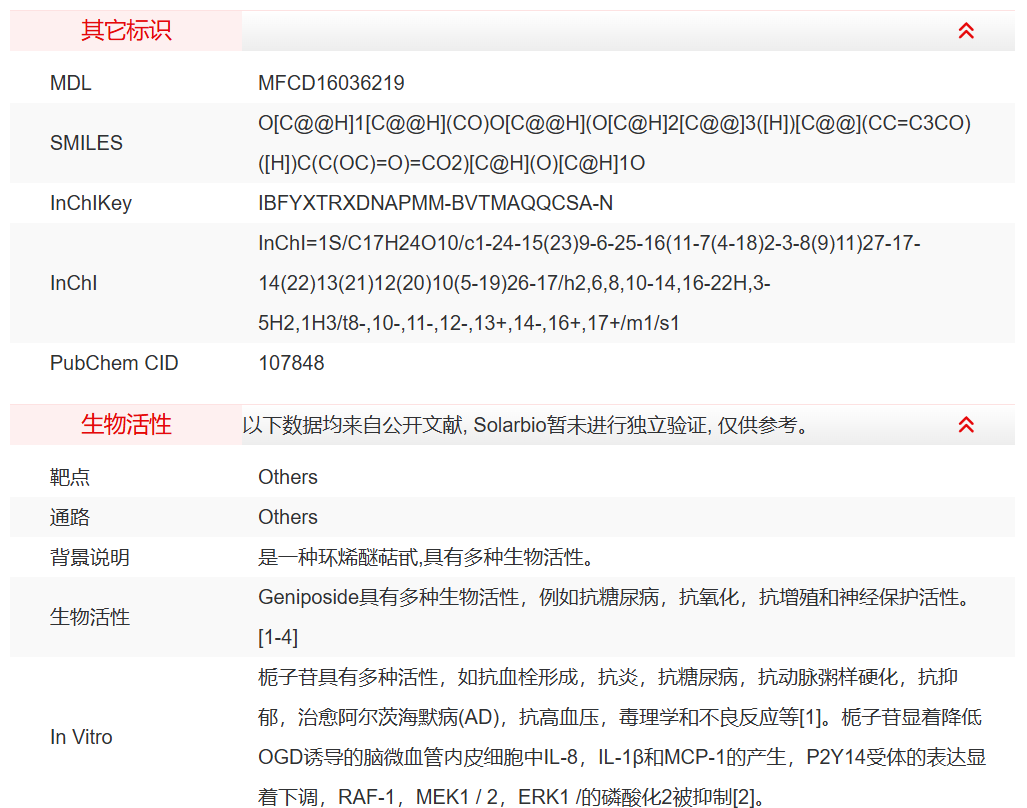Click the 靶点 row showing Others

pyautogui.click(x=288, y=477)
